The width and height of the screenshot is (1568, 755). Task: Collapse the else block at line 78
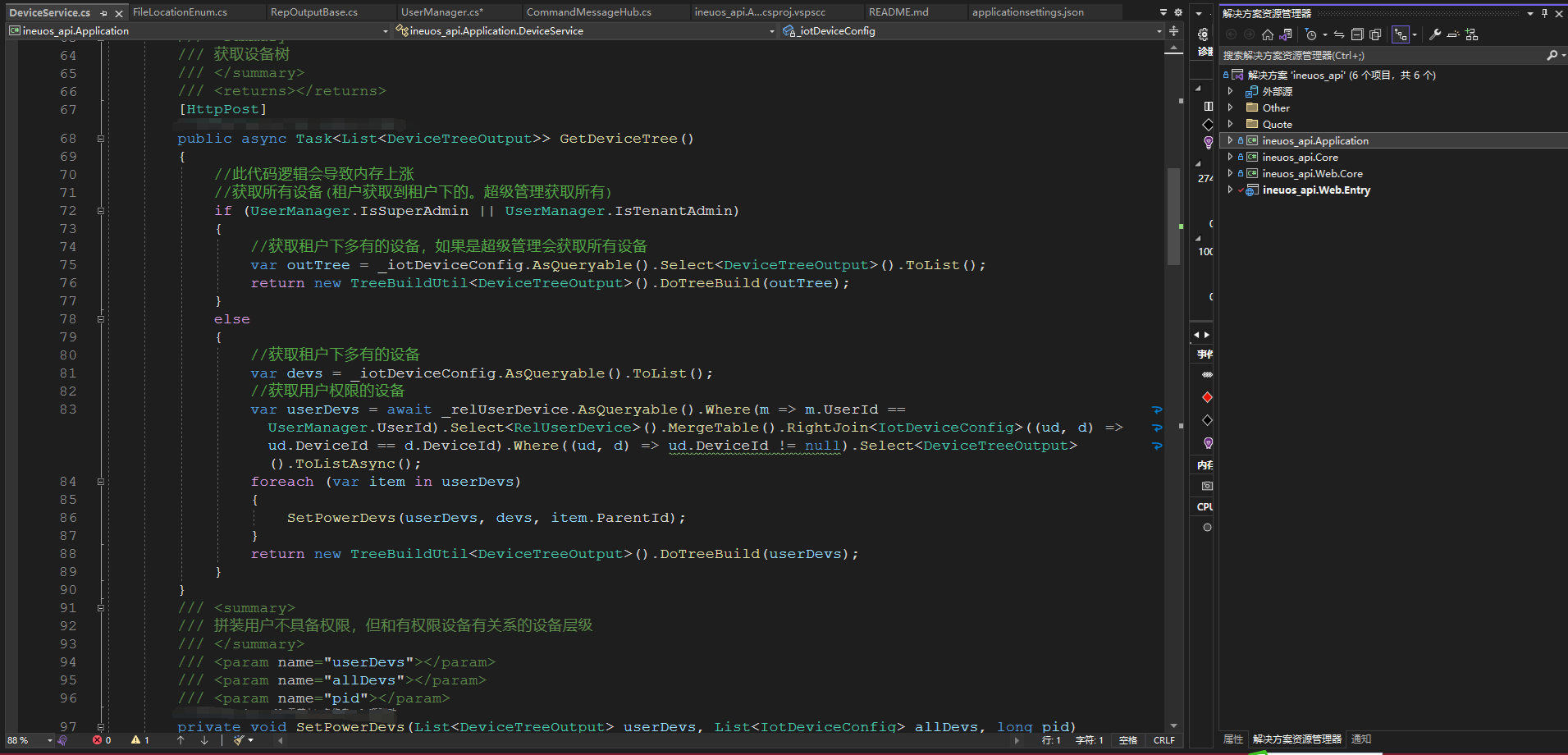[101, 319]
